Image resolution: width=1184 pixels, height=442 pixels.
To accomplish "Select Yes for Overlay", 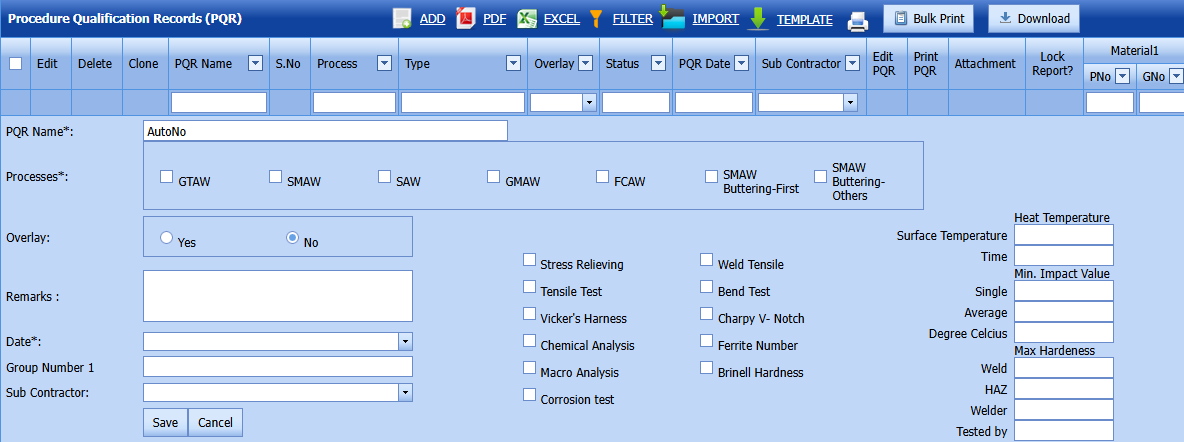I will pos(167,238).
